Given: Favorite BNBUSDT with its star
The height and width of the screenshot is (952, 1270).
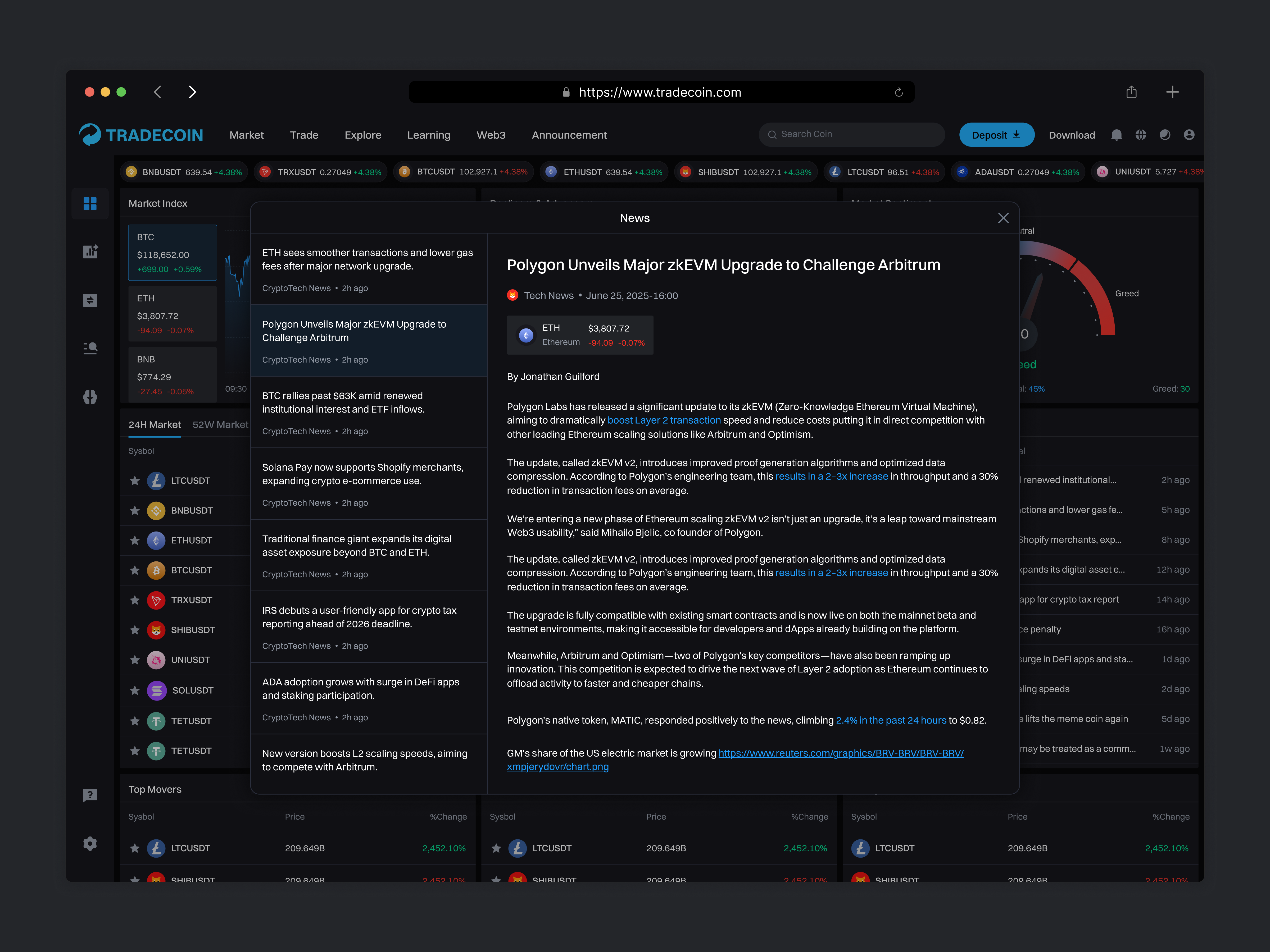Looking at the screenshot, I should tap(135, 511).
